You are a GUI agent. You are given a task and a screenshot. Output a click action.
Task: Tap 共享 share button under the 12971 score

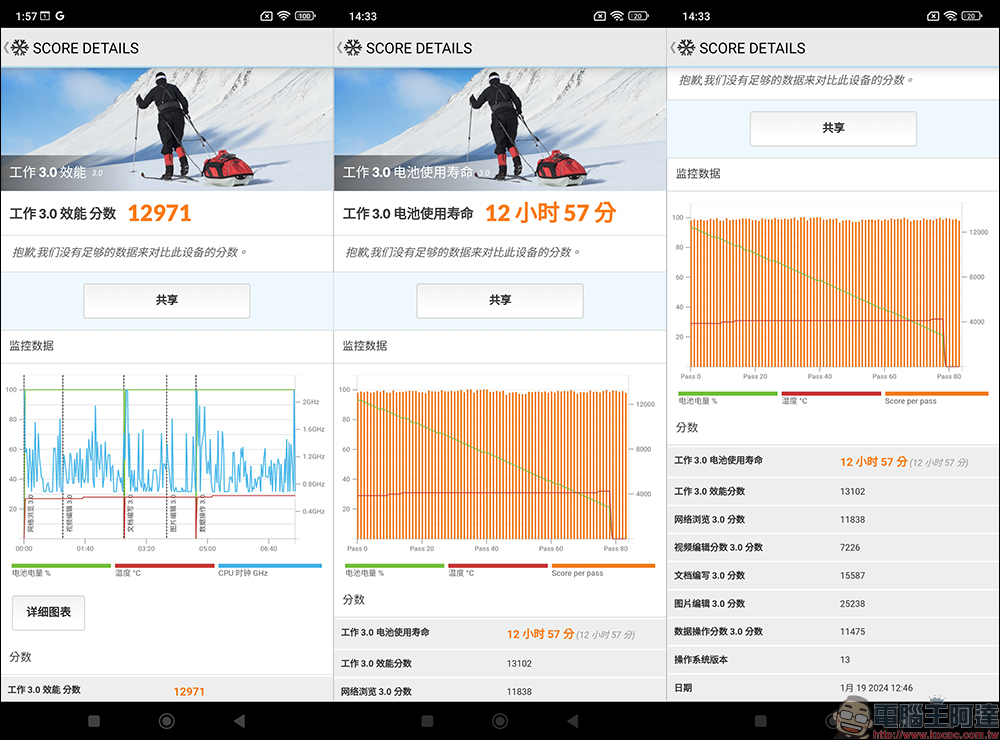coord(166,300)
